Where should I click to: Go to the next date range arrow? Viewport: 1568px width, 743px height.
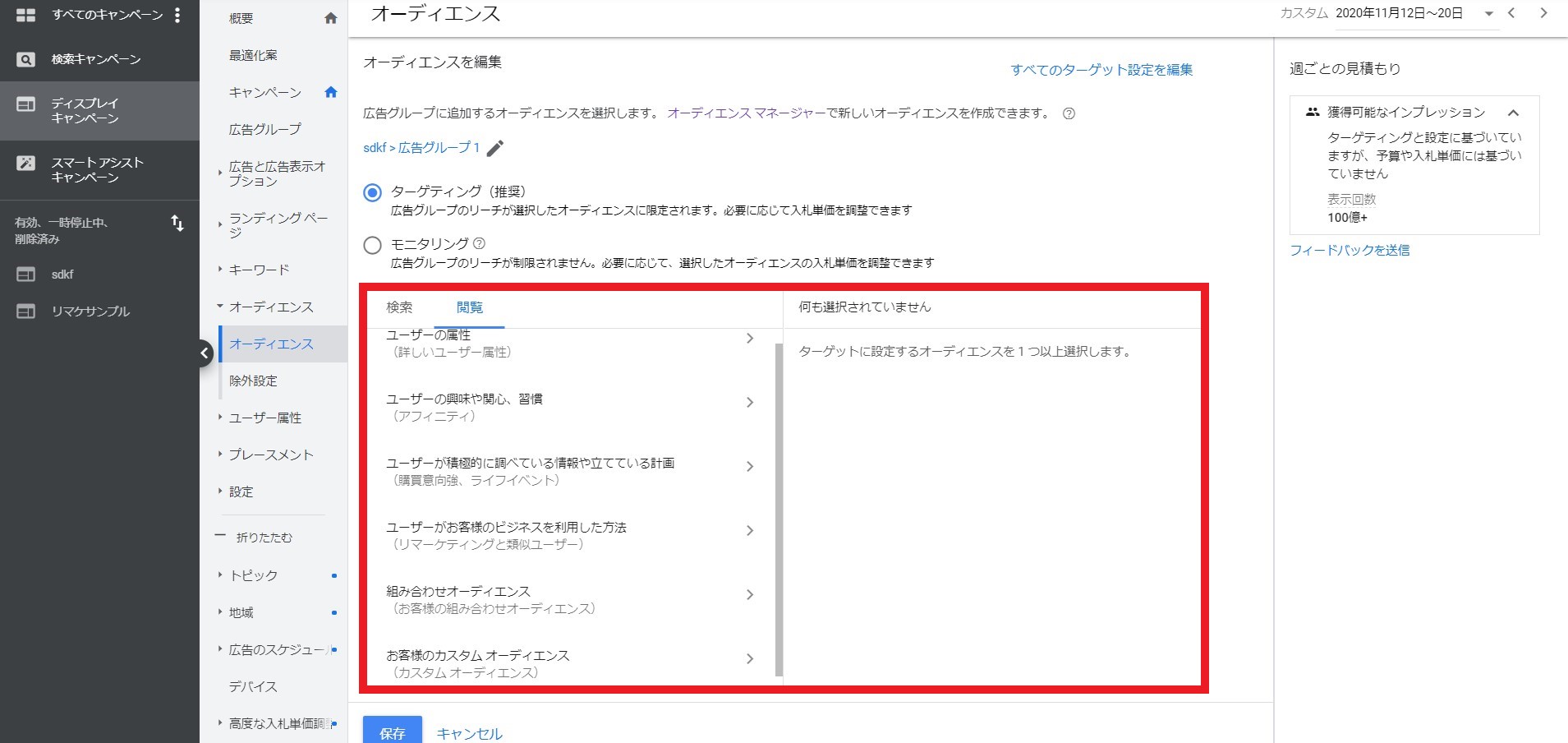1543,13
